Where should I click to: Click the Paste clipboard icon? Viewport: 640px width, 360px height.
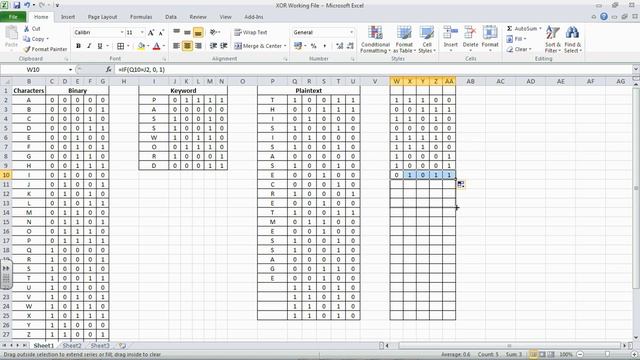(11, 33)
